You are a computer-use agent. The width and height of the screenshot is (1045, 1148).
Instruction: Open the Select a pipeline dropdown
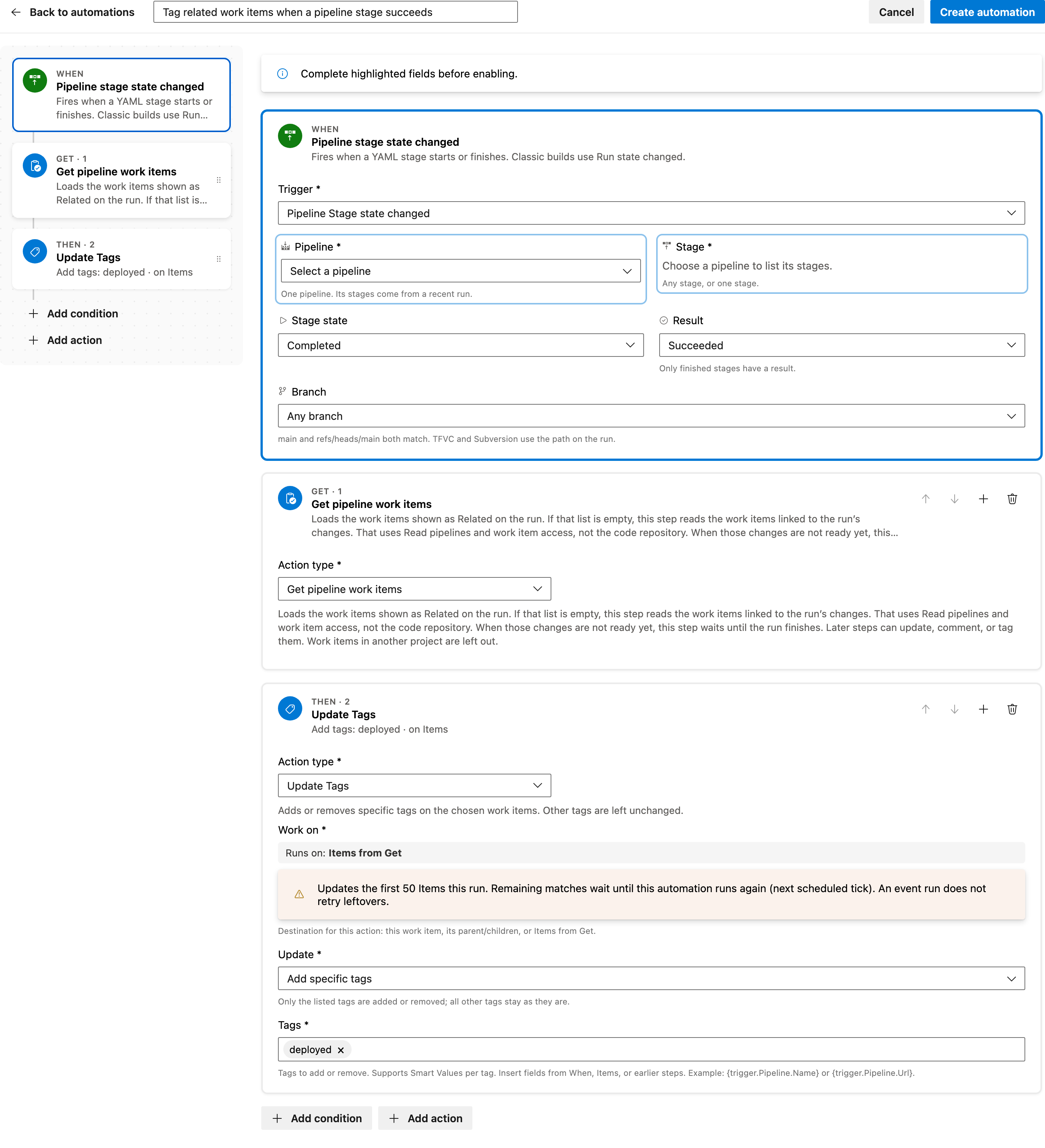[x=460, y=271]
